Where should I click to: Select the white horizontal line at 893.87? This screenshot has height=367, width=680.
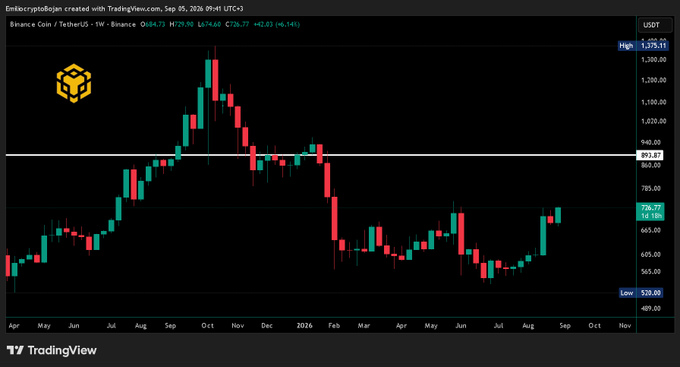pos(321,155)
